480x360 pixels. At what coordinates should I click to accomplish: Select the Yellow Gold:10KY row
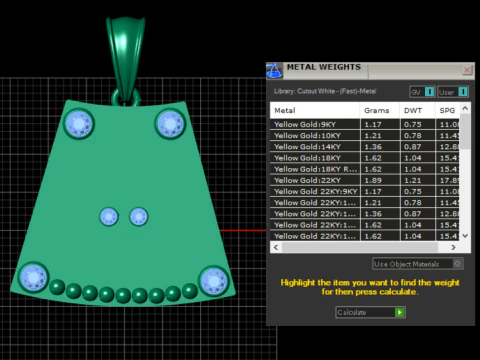tap(365, 136)
